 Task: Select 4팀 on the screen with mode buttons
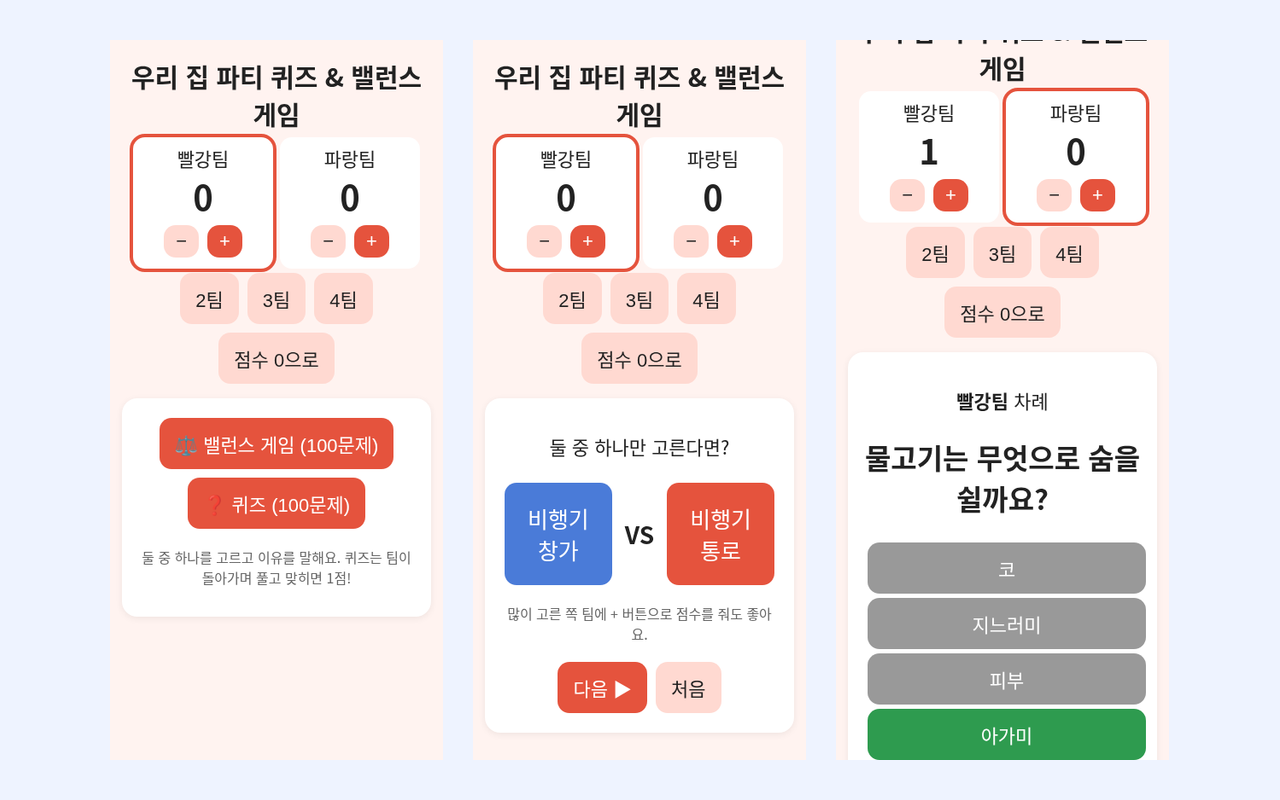(343, 299)
